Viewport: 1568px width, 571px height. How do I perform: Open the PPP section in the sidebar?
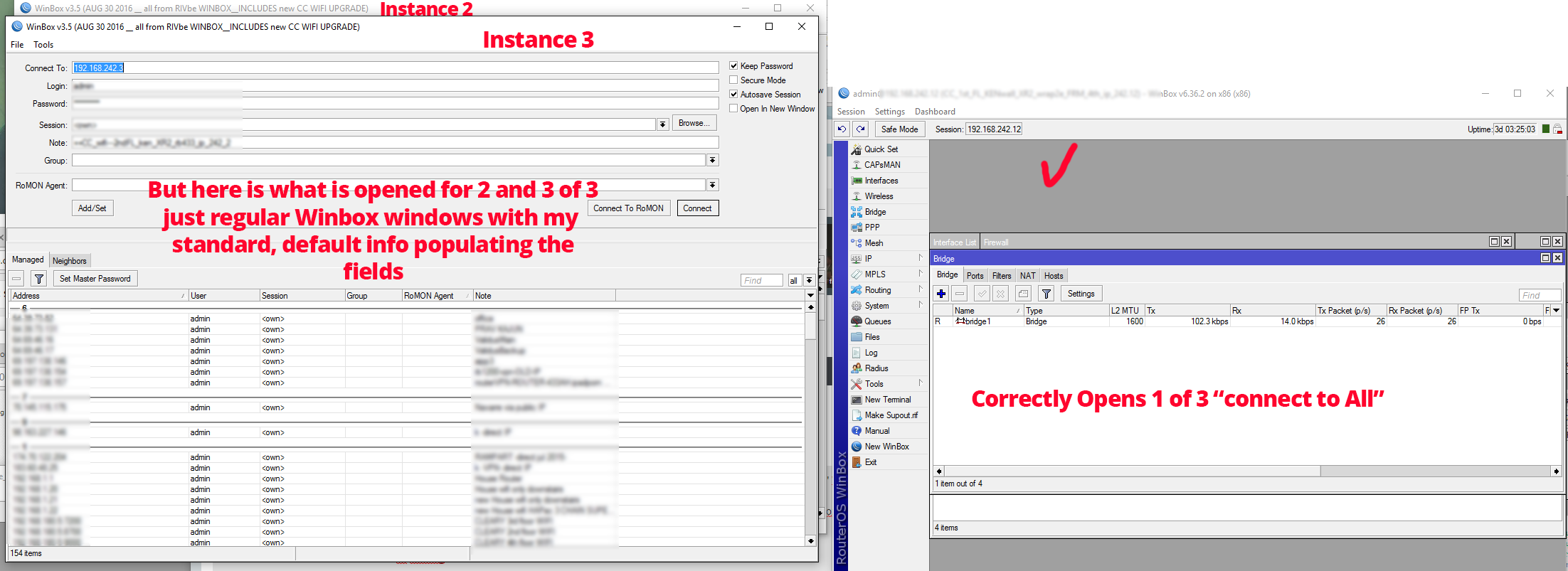(x=872, y=228)
